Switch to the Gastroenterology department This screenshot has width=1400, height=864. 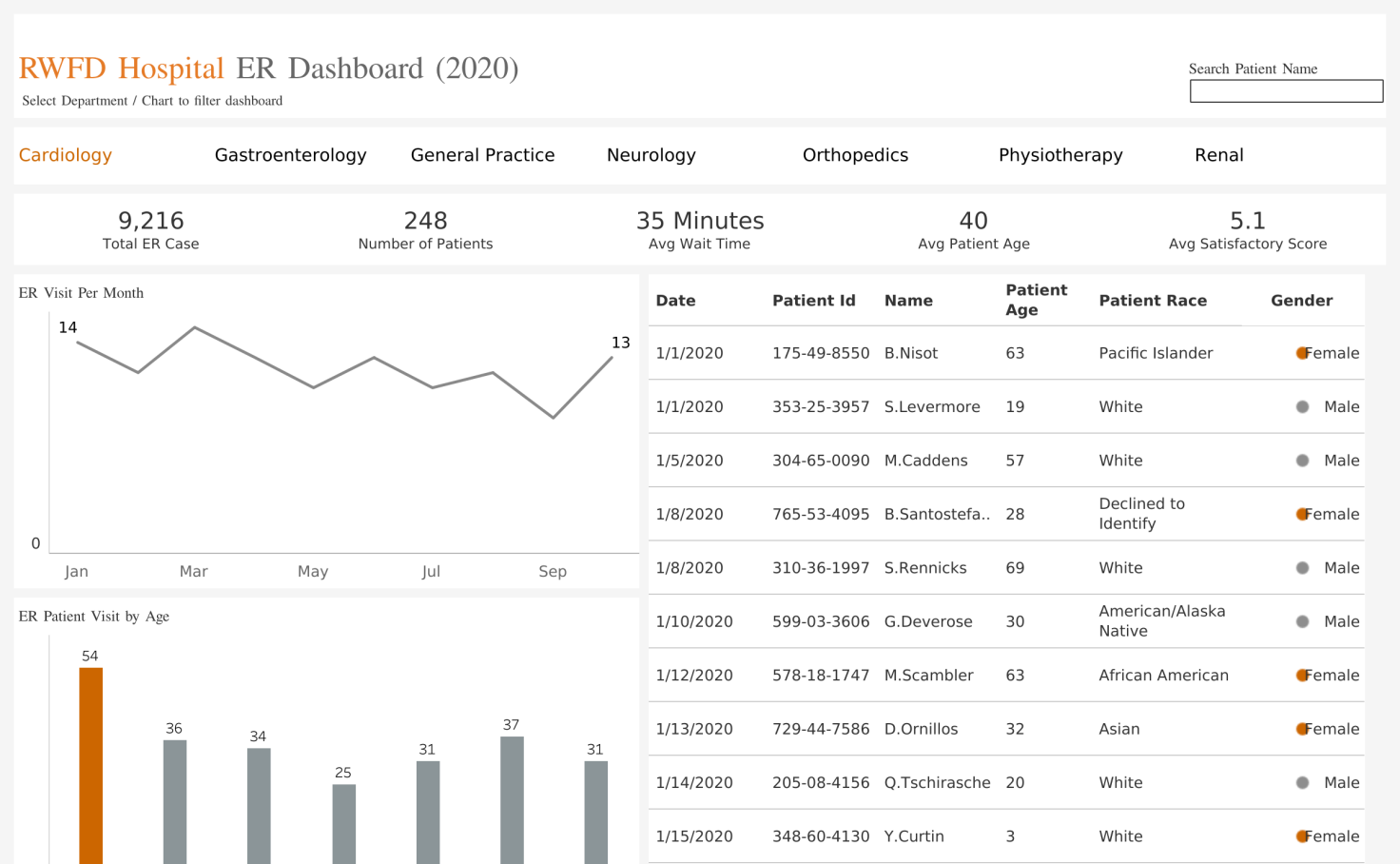pos(290,155)
